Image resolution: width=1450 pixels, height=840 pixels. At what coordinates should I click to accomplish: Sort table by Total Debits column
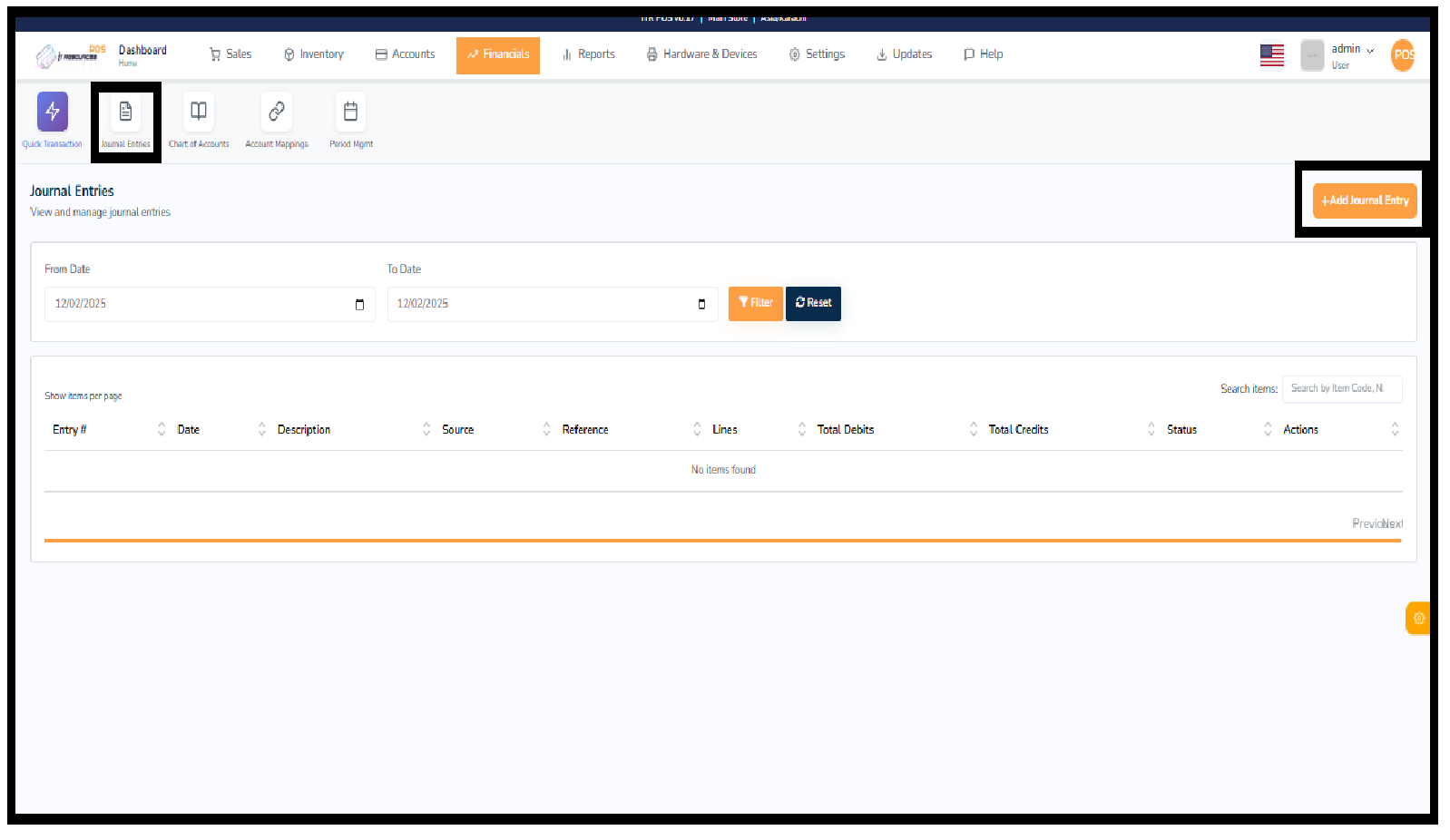(x=973, y=429)
